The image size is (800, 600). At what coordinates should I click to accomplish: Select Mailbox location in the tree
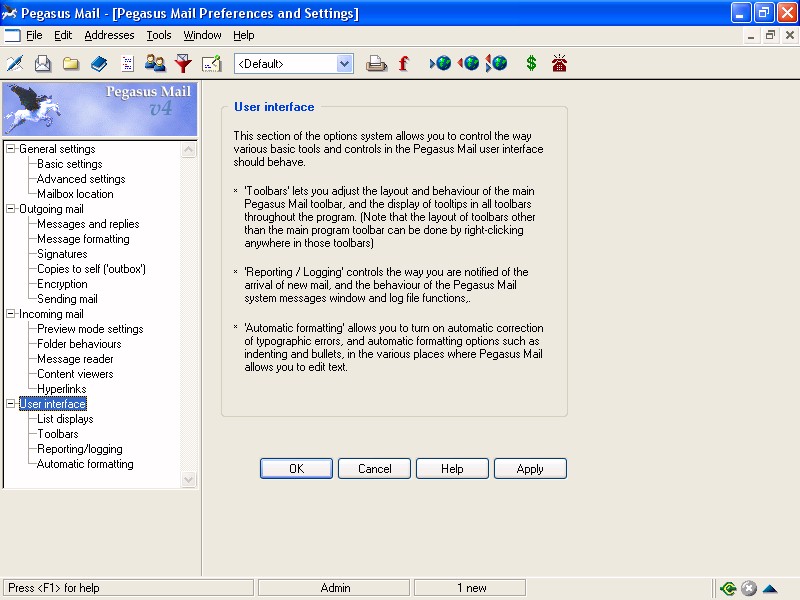click(75, 194)
